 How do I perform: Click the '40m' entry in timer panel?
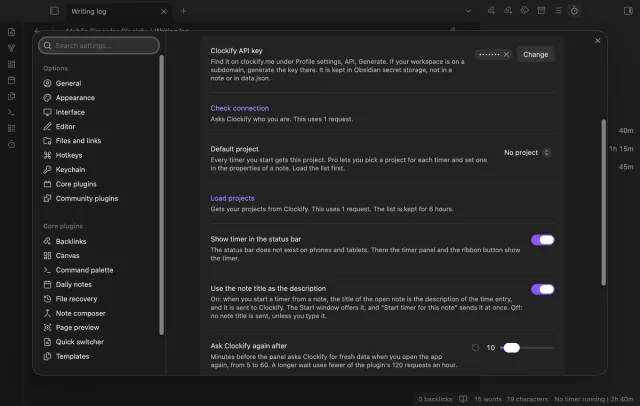click(x=626, y=131)
